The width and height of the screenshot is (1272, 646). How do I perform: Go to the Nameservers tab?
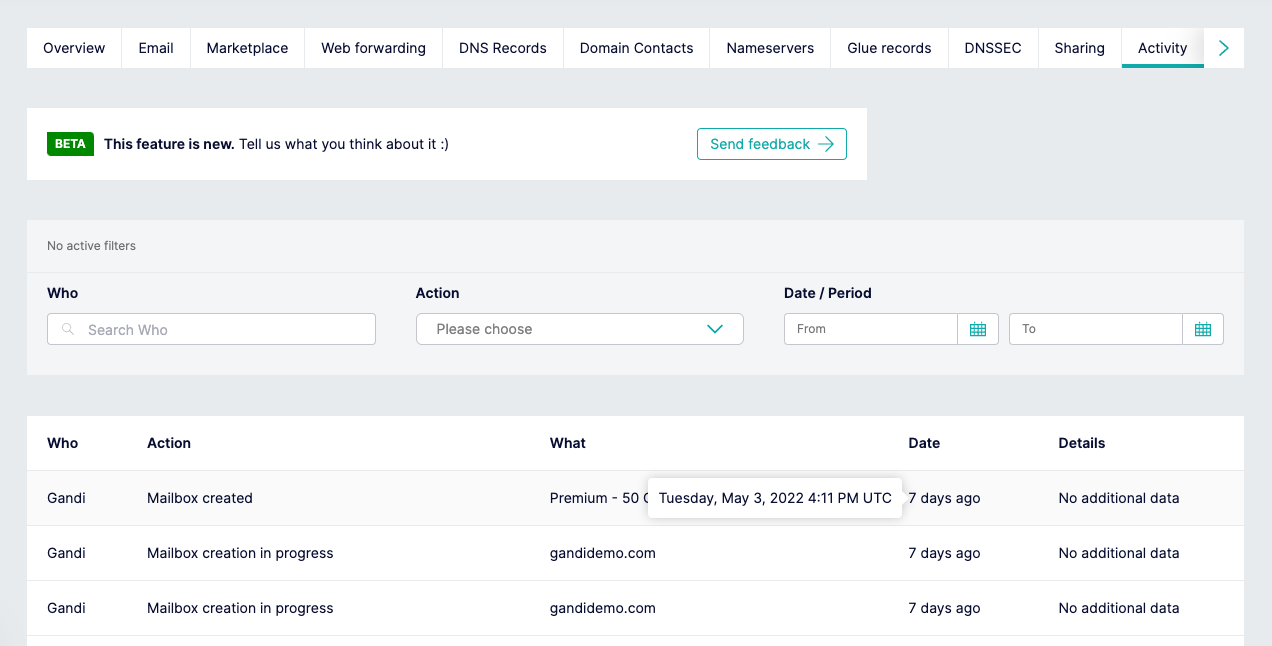pyautogui.click(x=770, y=48)
